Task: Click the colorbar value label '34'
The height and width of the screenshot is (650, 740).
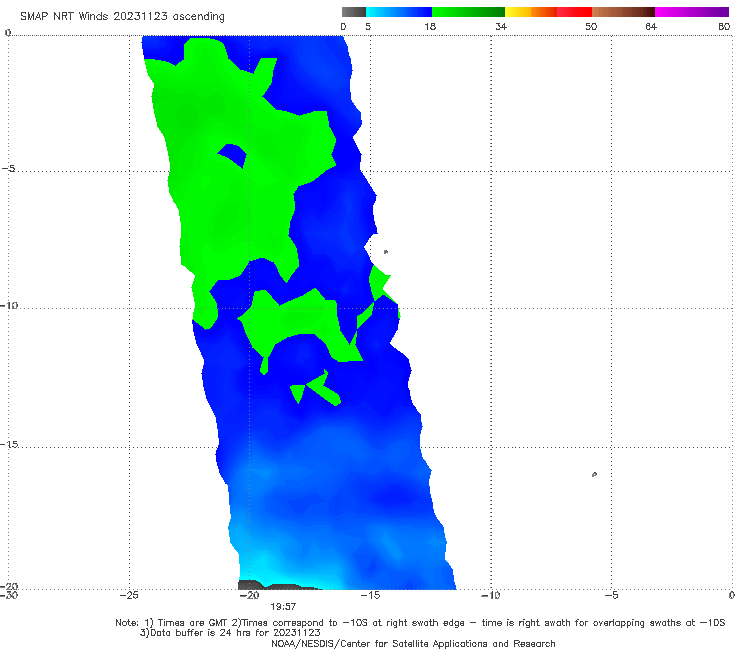Action: tap(501, 27)
